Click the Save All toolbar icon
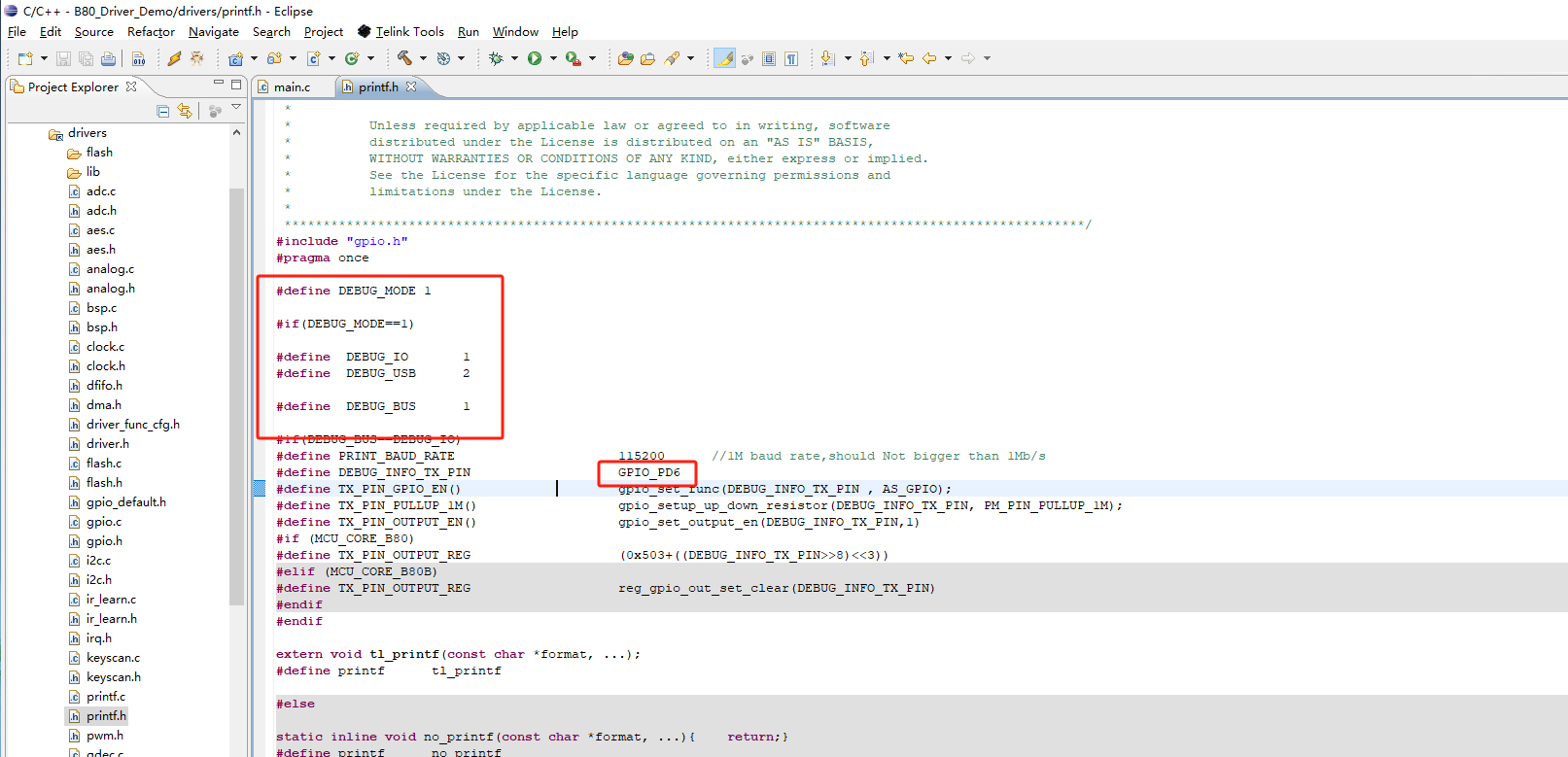The width and height of the screenshot is (1568, 757). click(x=86, y=58)
